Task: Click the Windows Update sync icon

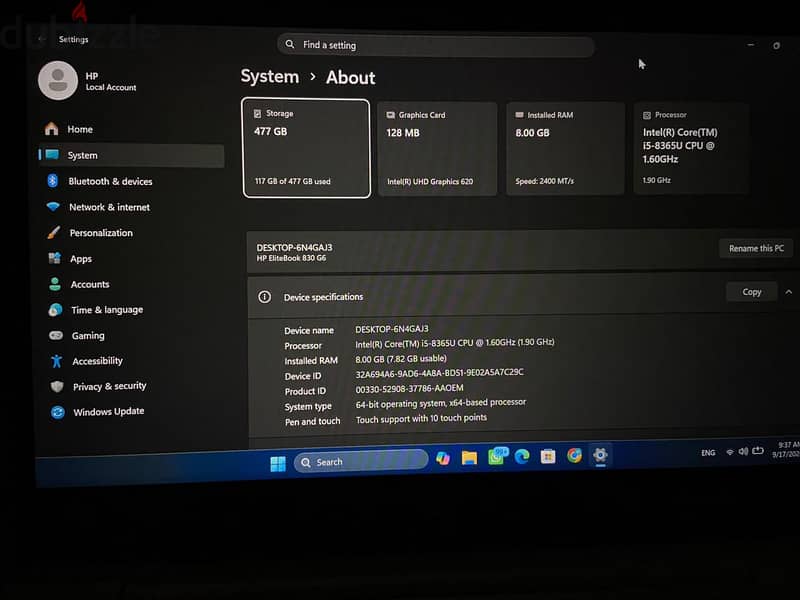Action: click(x=58, y=412)
